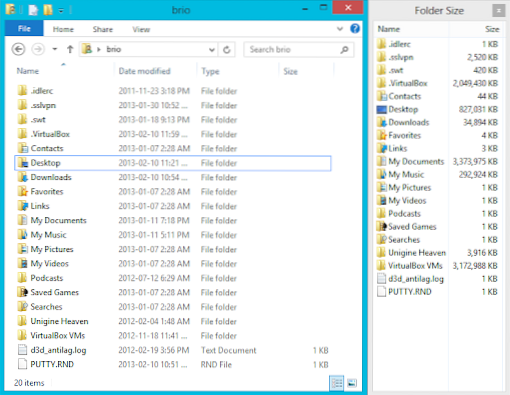The height and width of the screenshot is (395, 510).
Task: Expand the breadcrumb arrow before brio
Action: click(x=99, y=50)
